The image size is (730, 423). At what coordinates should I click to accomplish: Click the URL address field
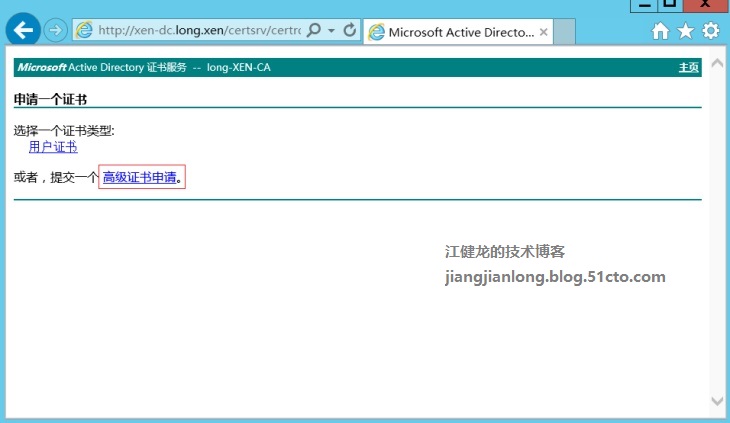pos(199,31)
